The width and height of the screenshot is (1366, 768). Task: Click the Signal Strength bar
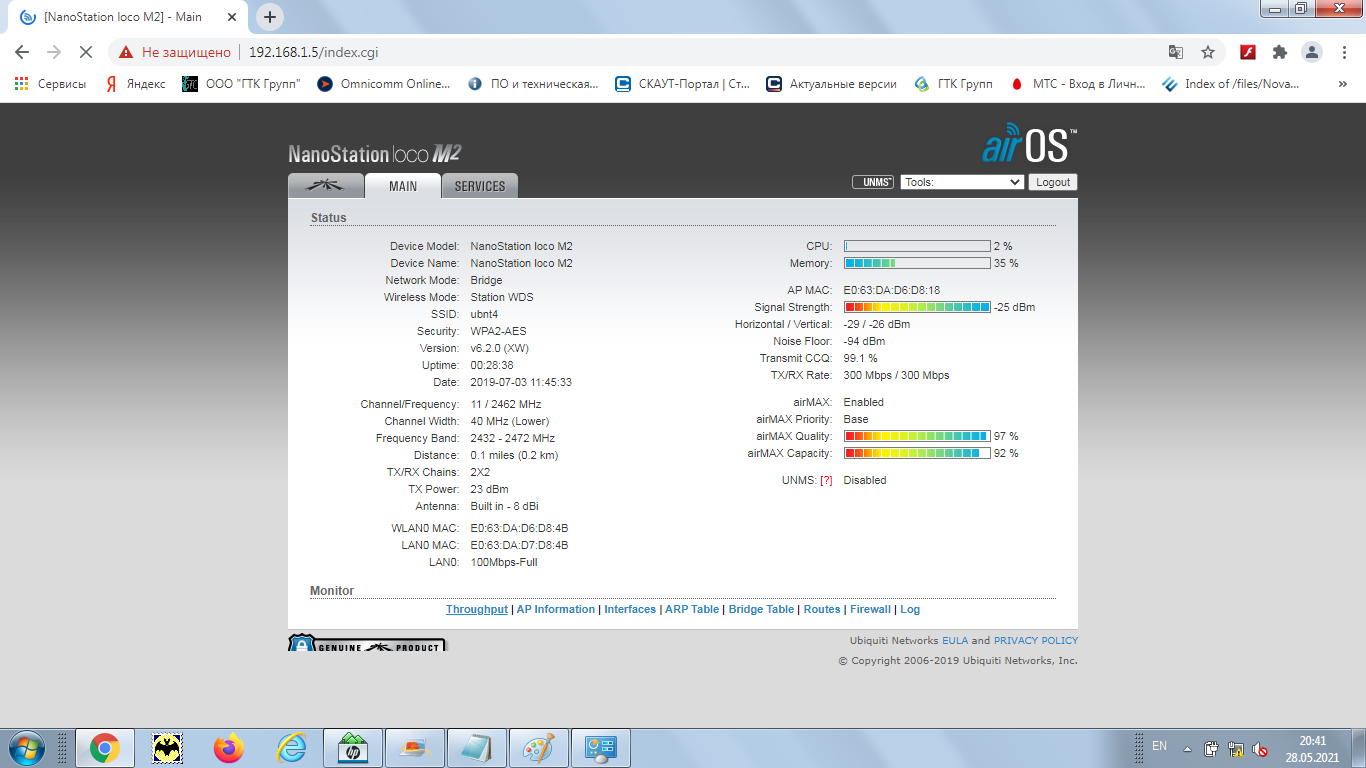tap(917, 307)
